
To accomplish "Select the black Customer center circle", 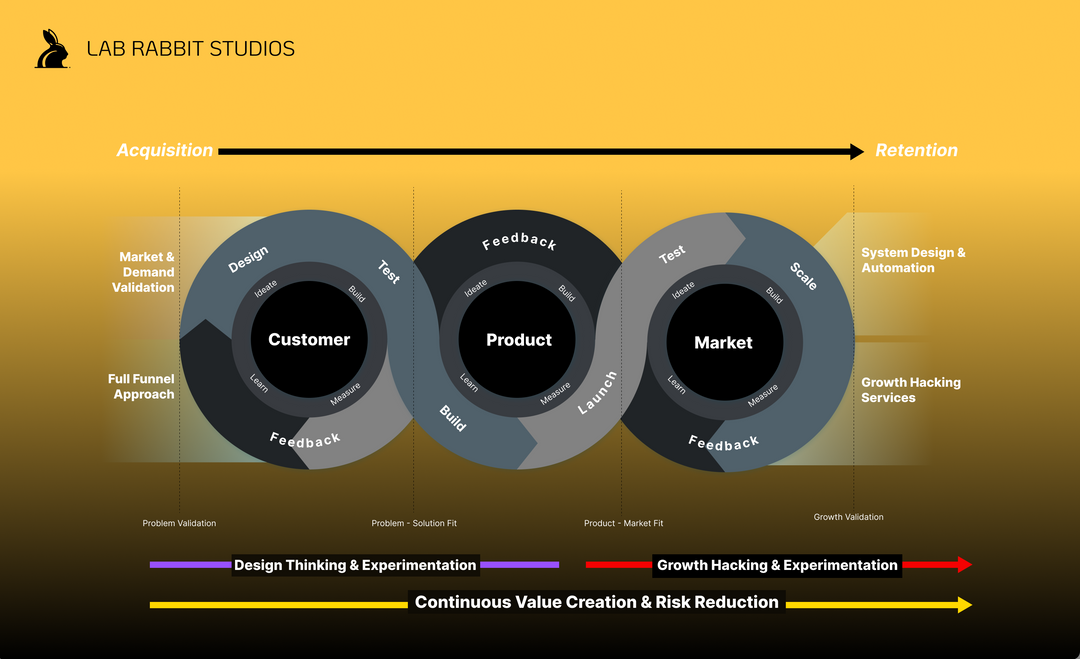I will pyautogui.click(x=309, y=340).
